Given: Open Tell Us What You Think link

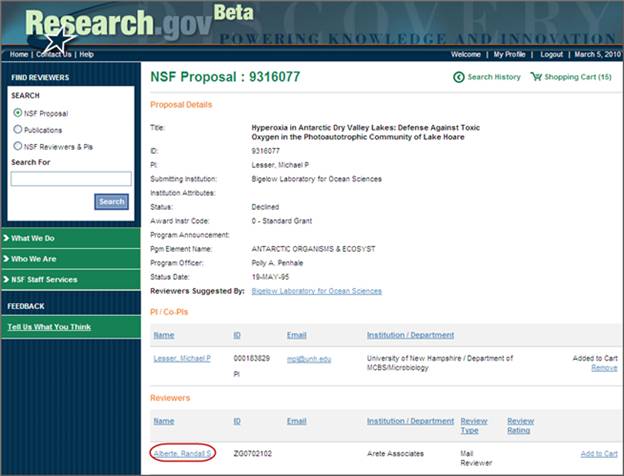Looking at the screenshot, I should pyautogui.click(x=49, y=327).
